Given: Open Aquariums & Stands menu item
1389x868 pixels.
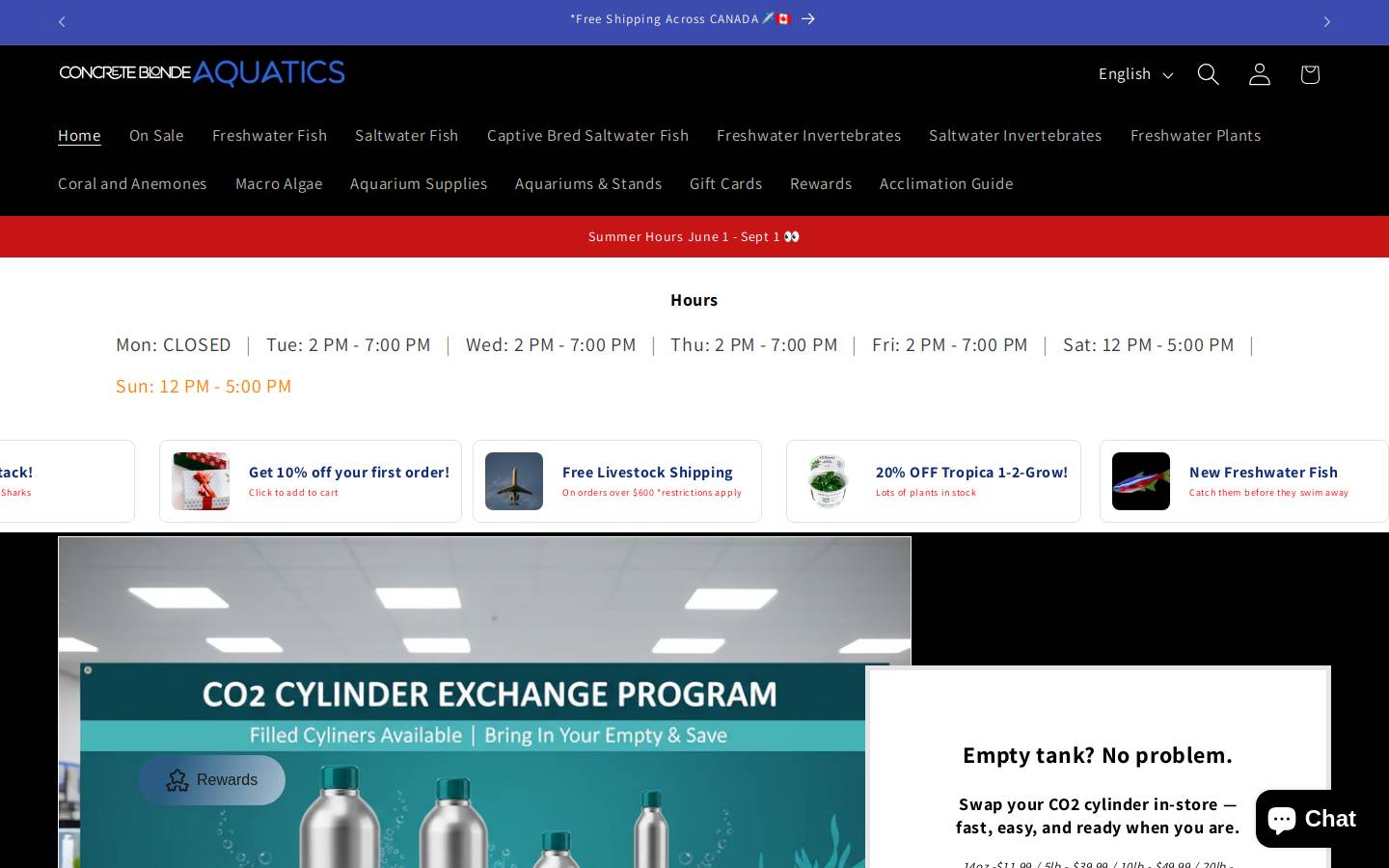Looking at the screenshot, I should pyautogui.click(x=588, y=183).
